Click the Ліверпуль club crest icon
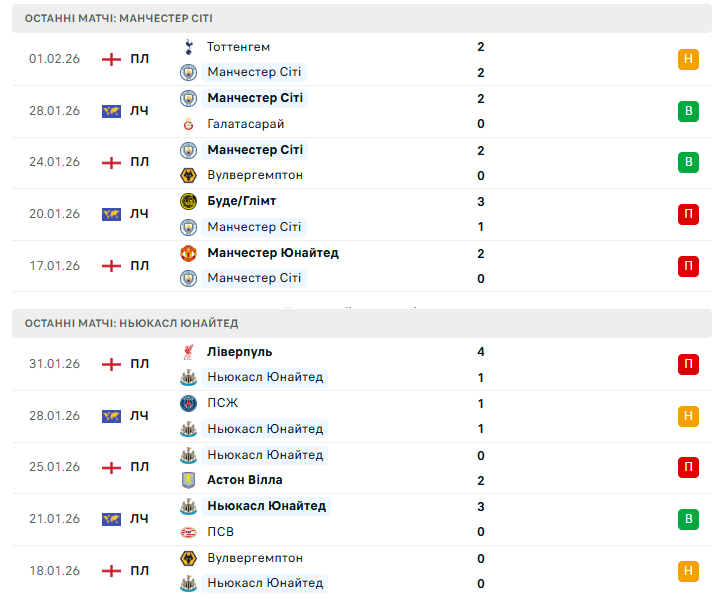Viewport: 721px width, 608px height. (x=188, y=352)
